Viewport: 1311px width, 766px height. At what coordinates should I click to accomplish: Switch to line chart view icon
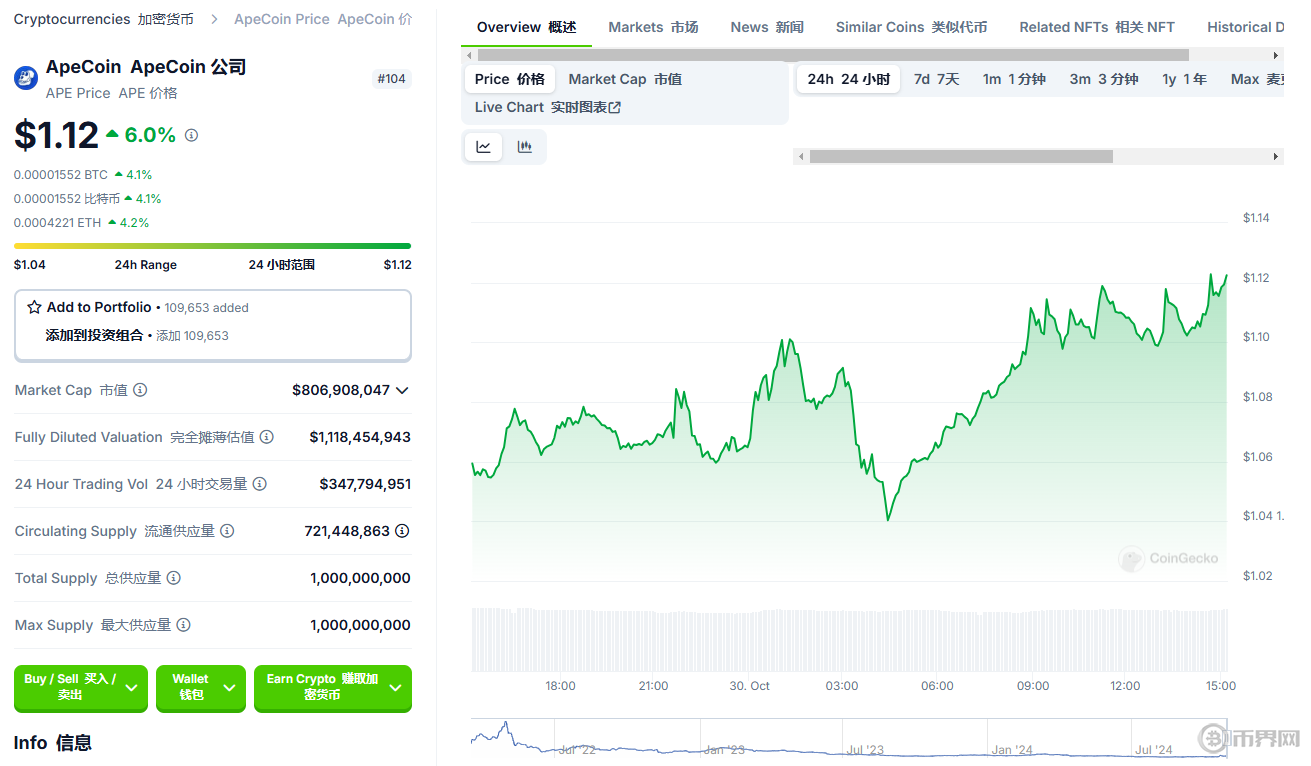pos(484,147)
